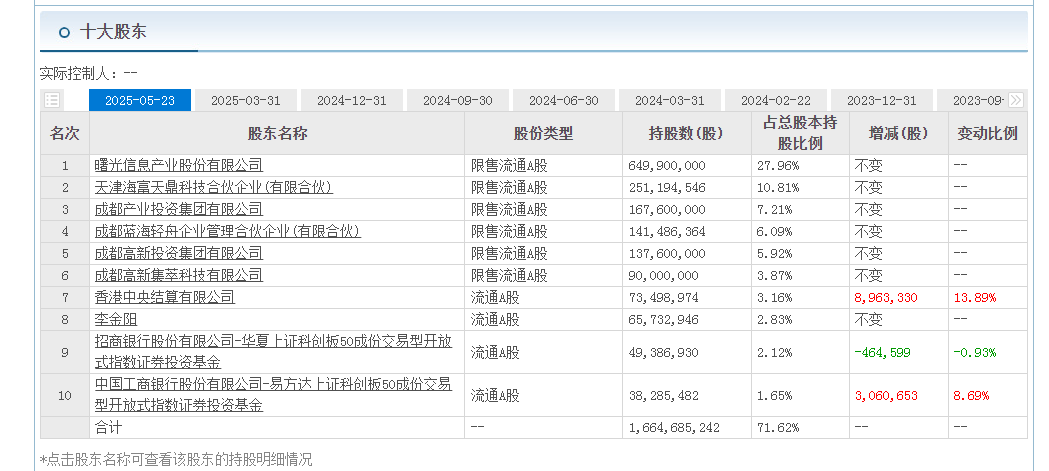Click the double-arrow to show more dates
The image size is (1049, 471).
(x=1016, y=100)
